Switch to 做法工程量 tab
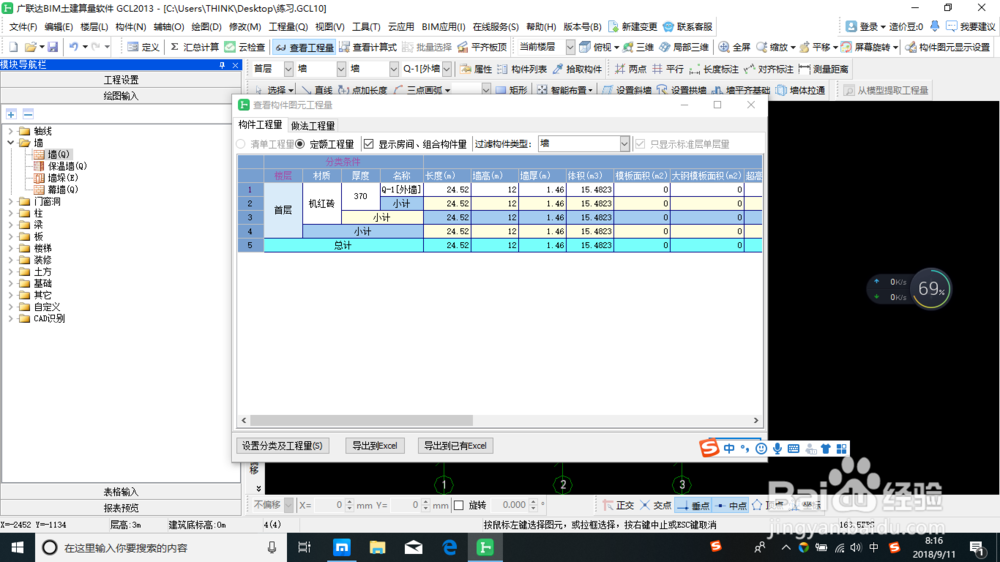 click(x=312, y=126)
